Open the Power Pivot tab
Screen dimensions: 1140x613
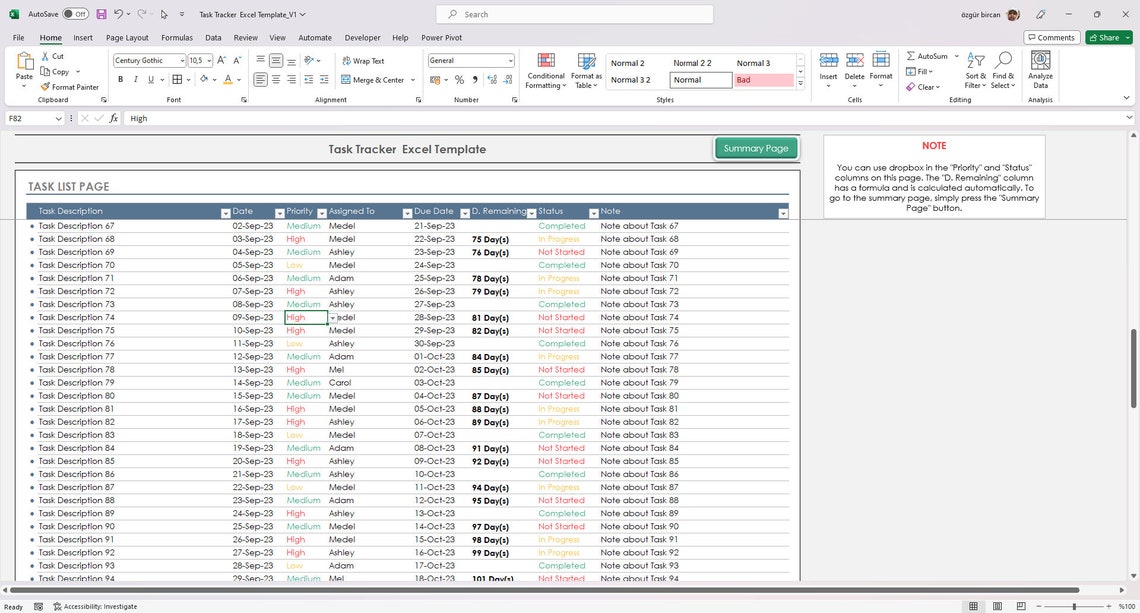440,37
